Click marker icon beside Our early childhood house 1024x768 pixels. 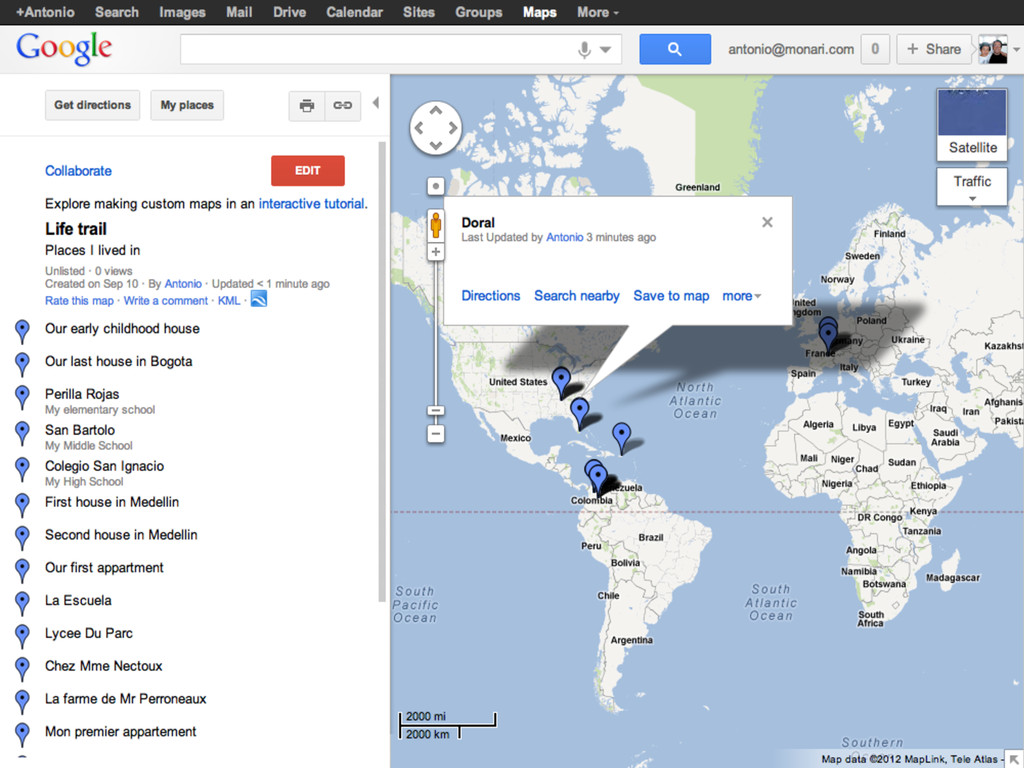click(22, 331)
